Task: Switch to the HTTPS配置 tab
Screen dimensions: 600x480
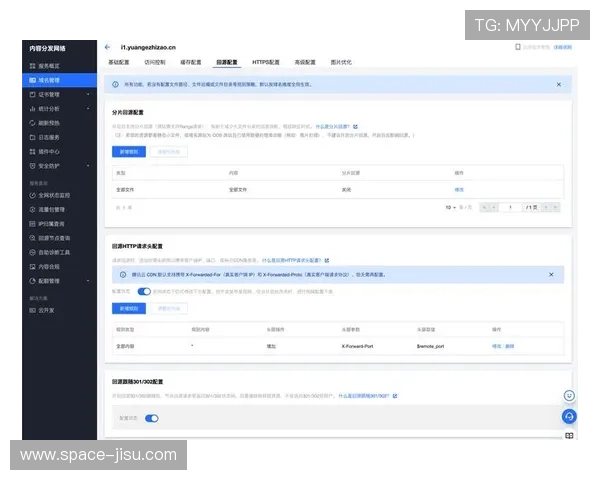Action: [x=266, y=61]
